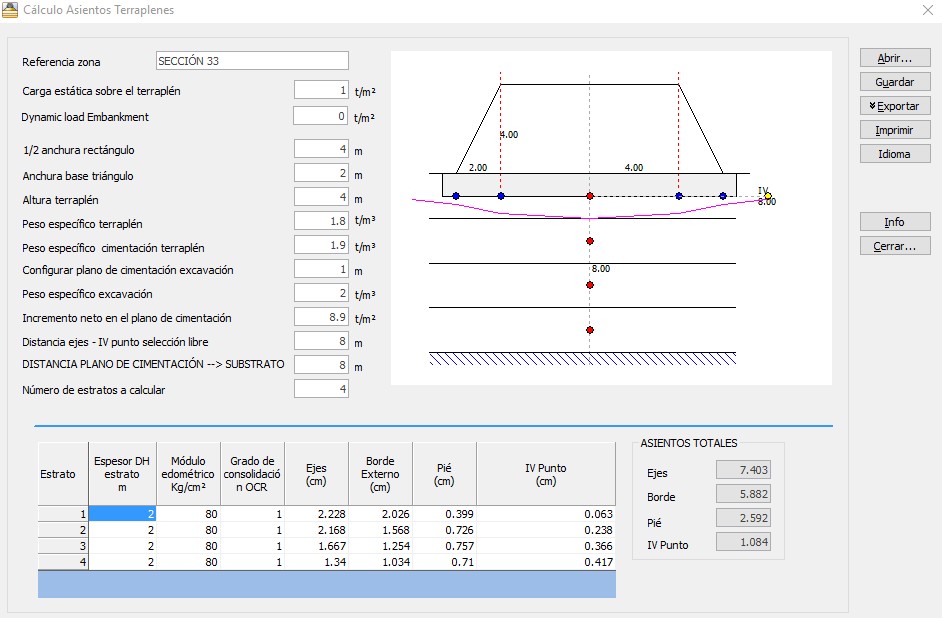
Task: Select row header for estrato 2
Action: (63, 530)
